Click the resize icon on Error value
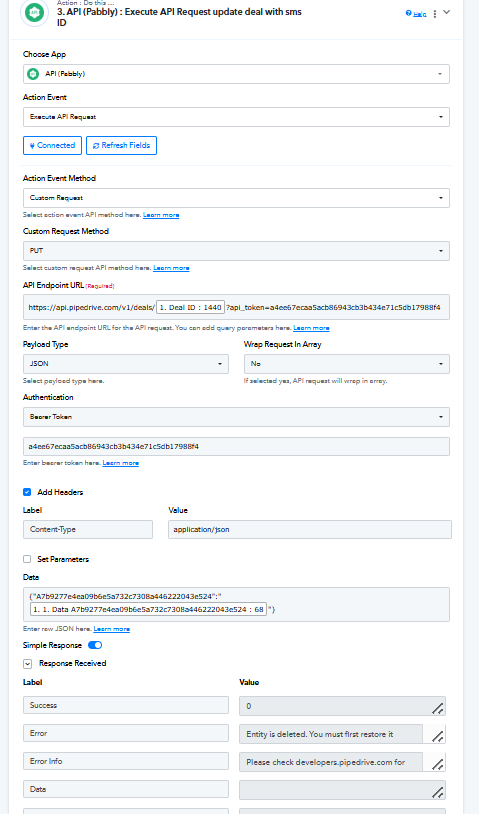Image resolution: width=479 pixels, height=814 pixels. point(437,736)
